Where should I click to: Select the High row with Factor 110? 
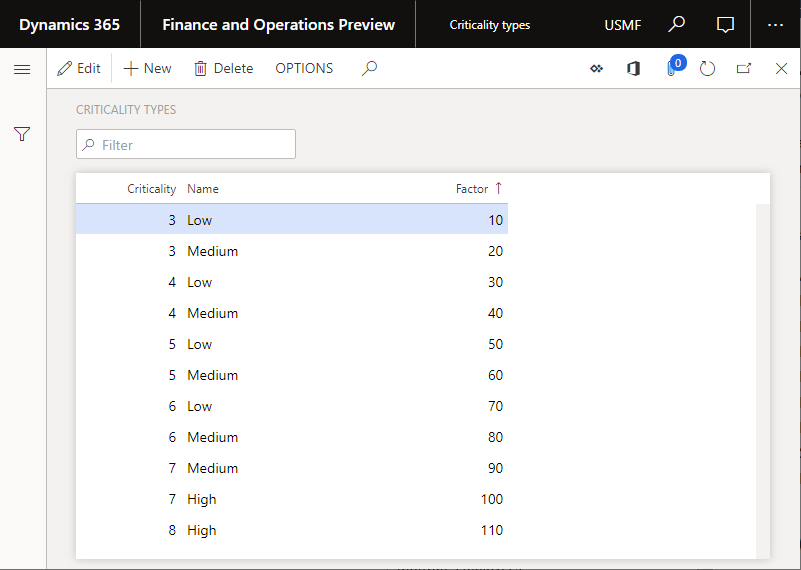point(292,530)
